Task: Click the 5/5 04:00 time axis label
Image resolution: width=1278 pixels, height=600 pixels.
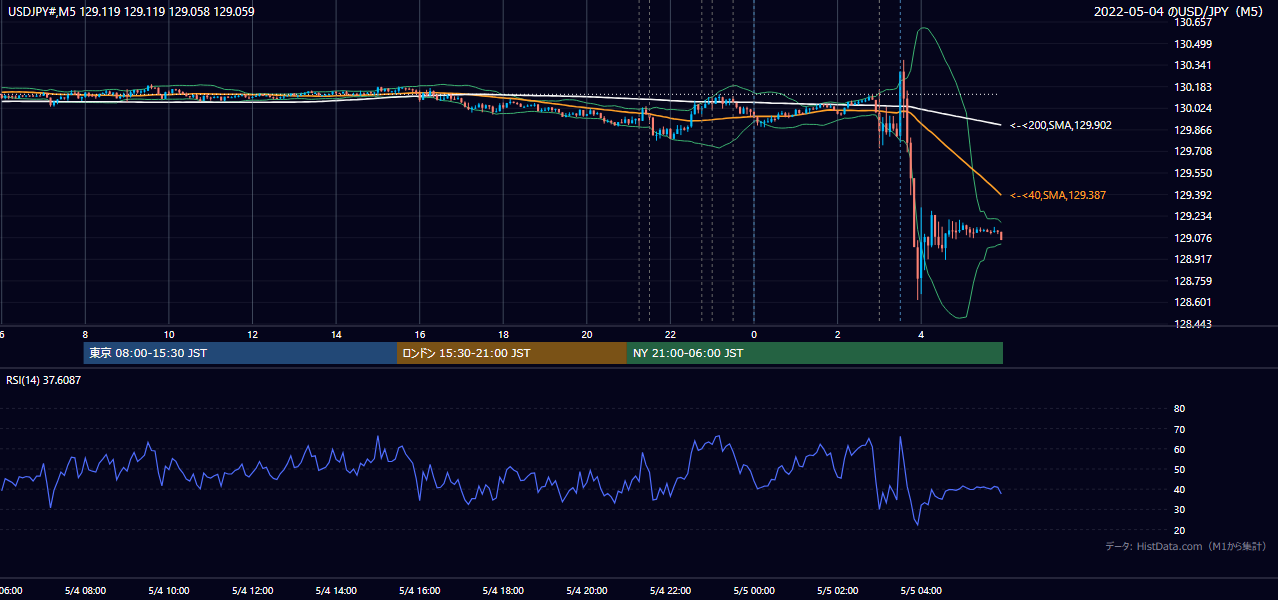Action: coord(921,591)
